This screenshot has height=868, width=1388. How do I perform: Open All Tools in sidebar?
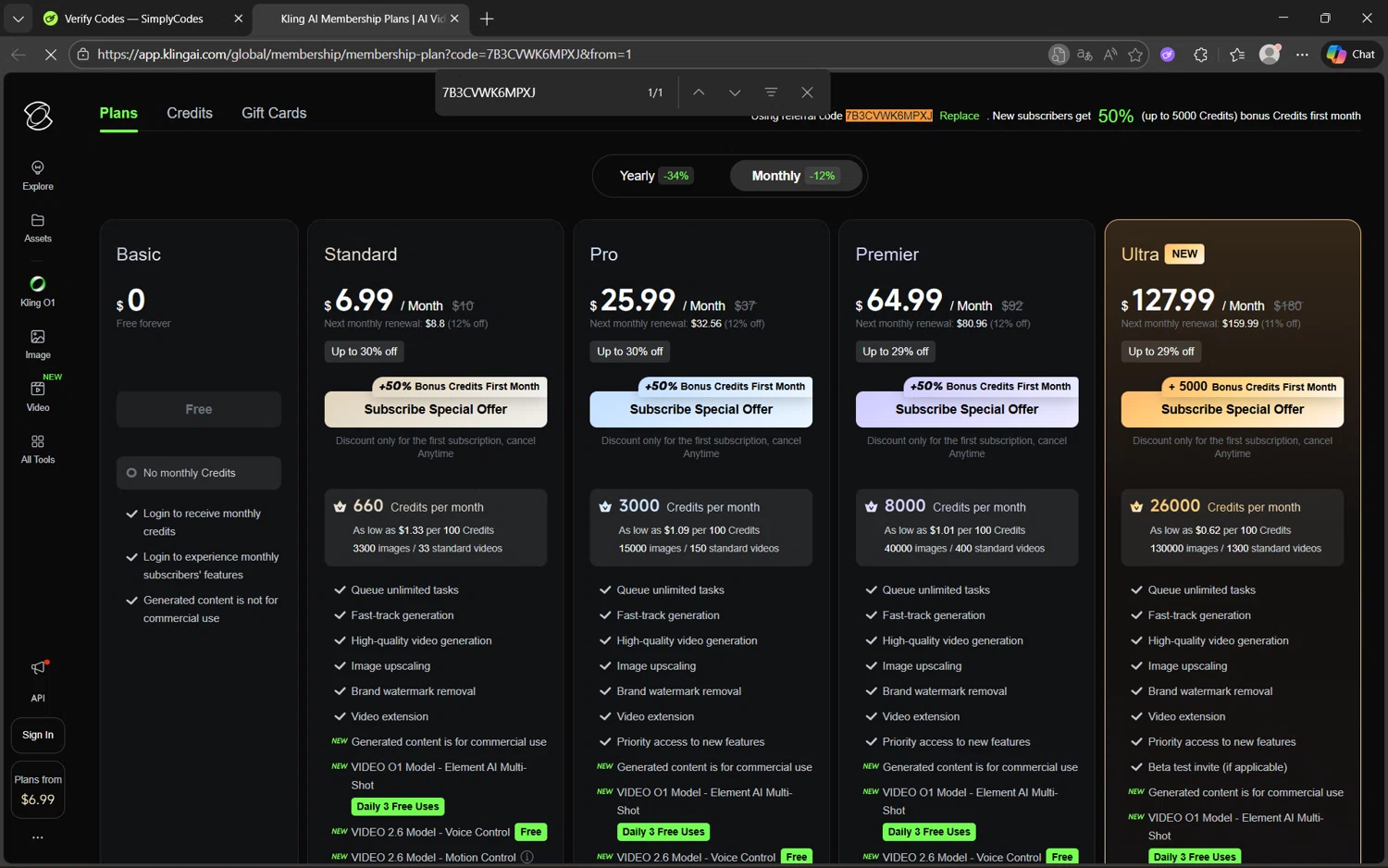38,449
